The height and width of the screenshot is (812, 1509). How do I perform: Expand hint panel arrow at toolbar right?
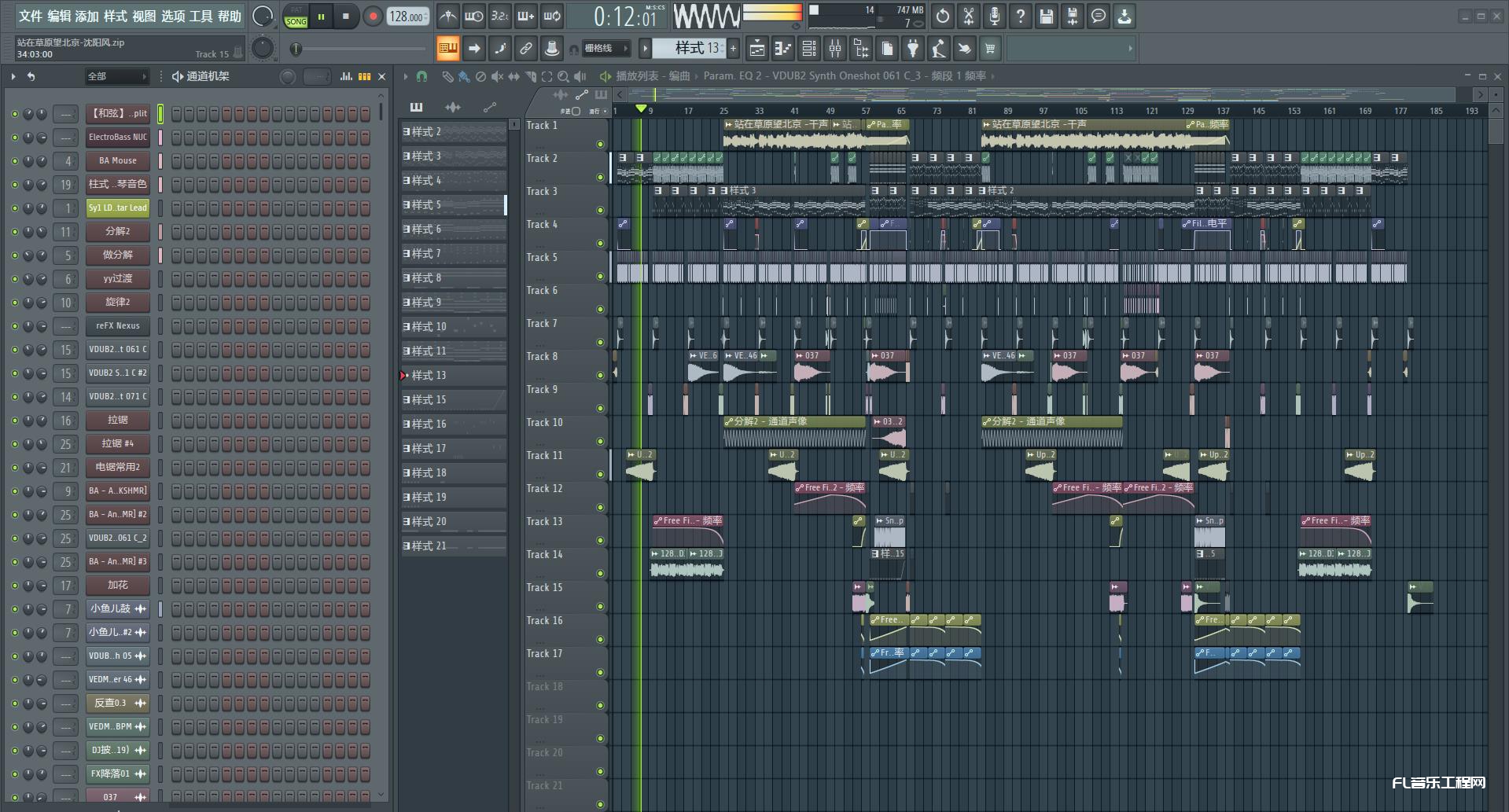pos(1130,49)
